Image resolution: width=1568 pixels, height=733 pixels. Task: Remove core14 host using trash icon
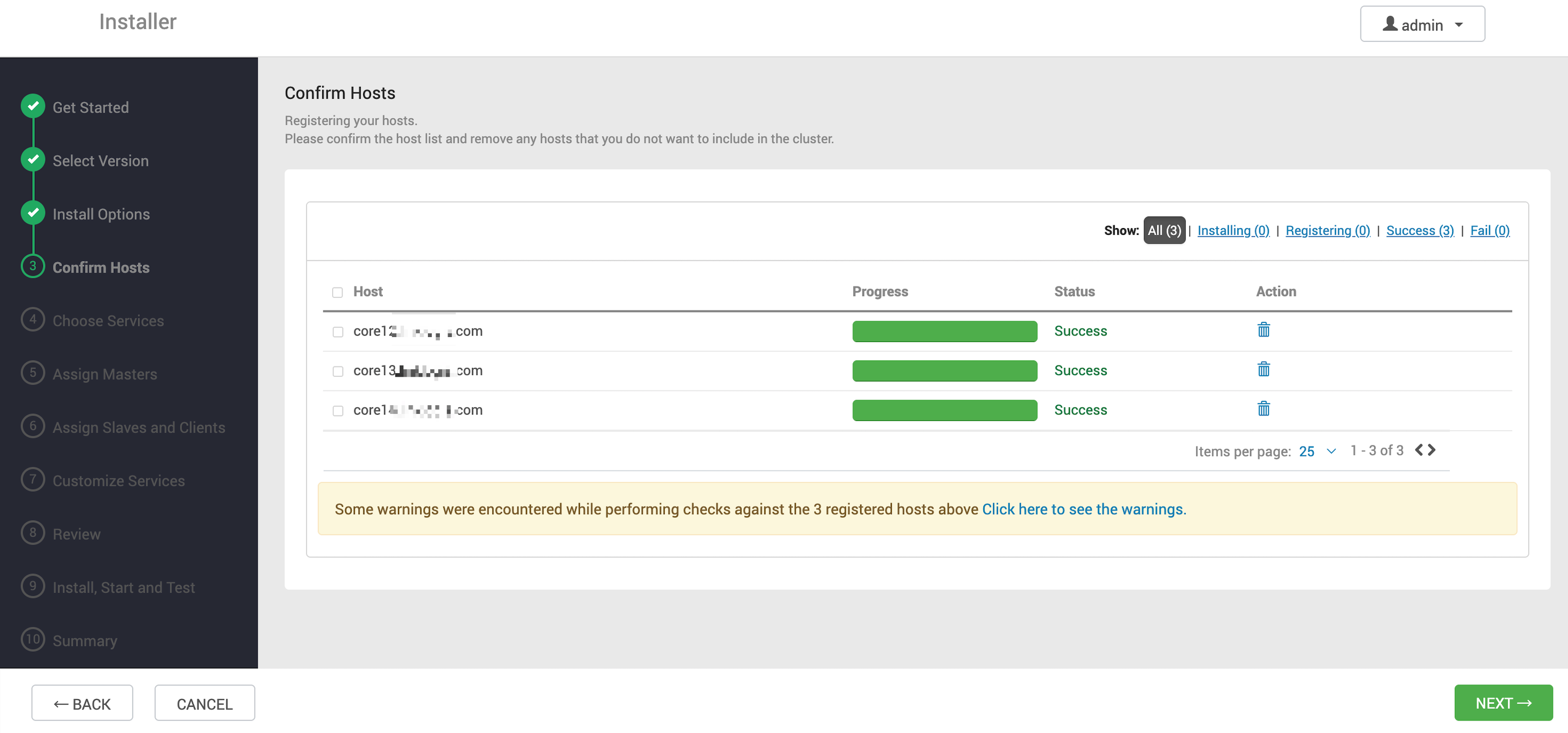pos(1264,409)
